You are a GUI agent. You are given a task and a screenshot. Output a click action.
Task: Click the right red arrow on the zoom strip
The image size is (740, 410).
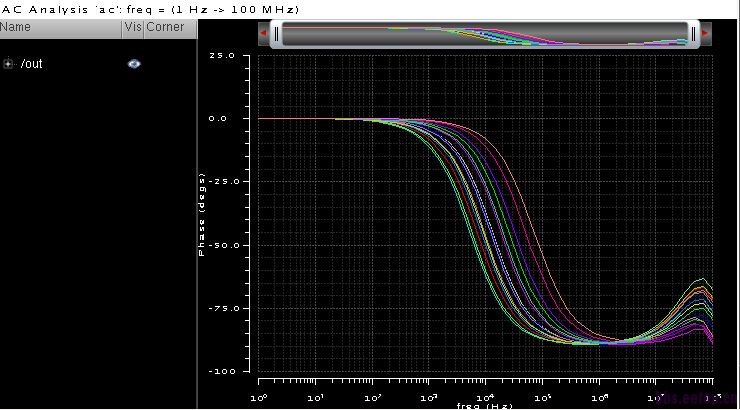tap(705, 33)
